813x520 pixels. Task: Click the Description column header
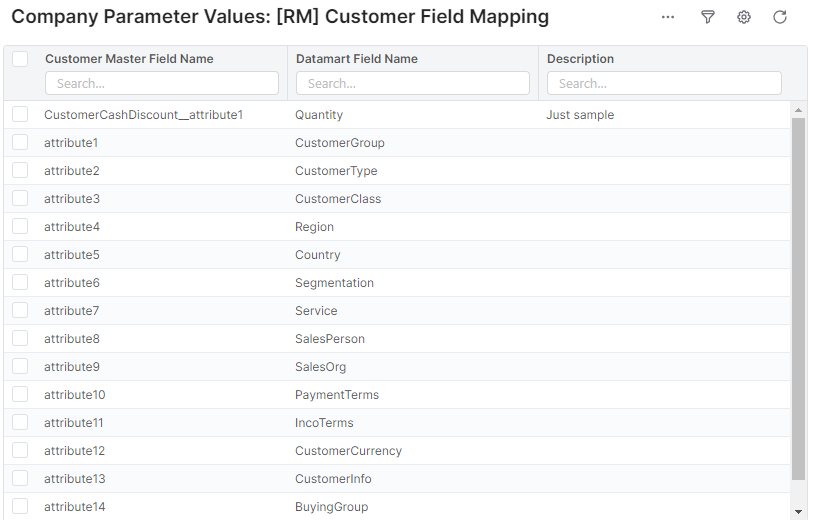(580, 59)
